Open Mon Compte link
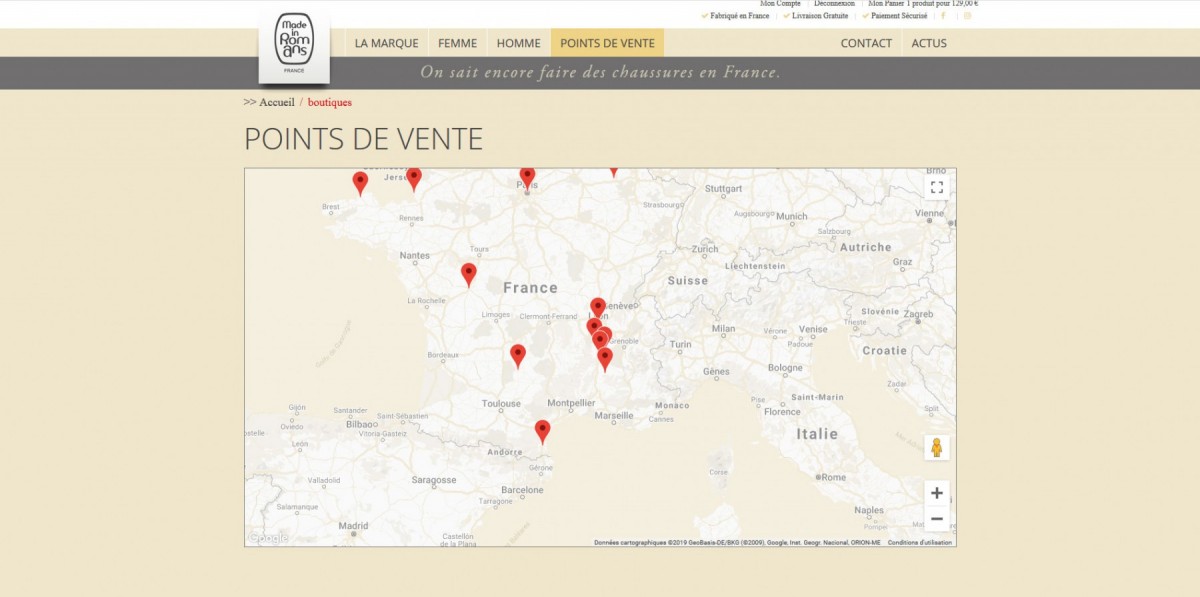Screen dimensions: 1200x597 780,4
